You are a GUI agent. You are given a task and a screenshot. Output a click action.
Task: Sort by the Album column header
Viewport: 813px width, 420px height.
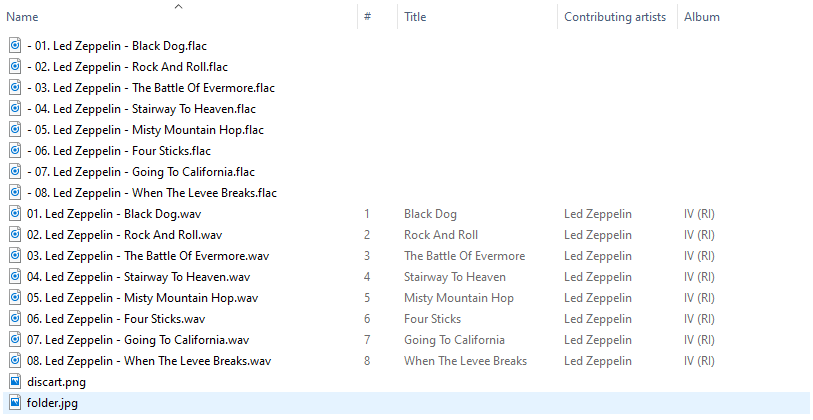pos(701,17)
